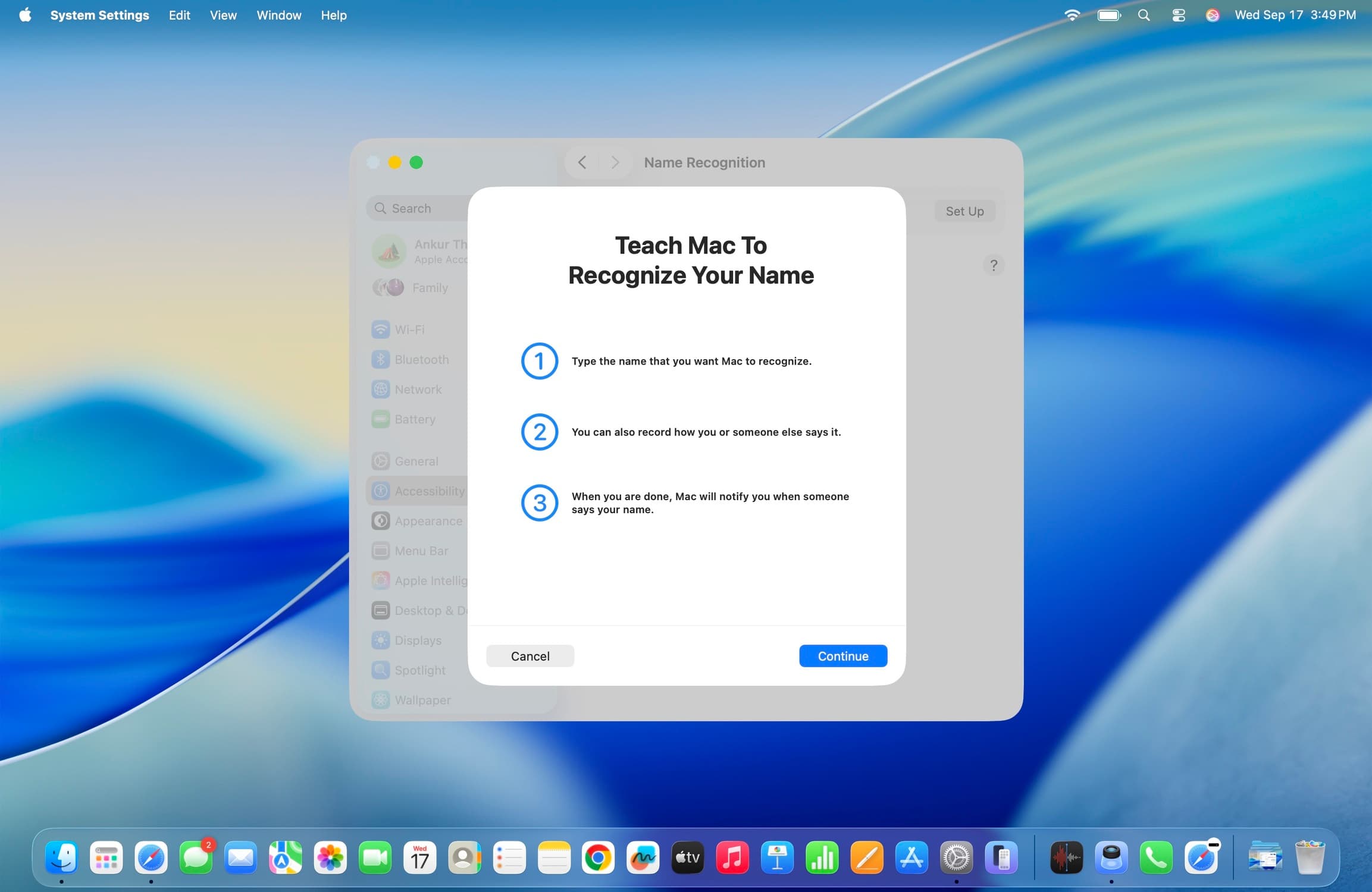Open Freeform from the Dock
The height and width of the screenshot is (892, 1372).
[643, 857]
